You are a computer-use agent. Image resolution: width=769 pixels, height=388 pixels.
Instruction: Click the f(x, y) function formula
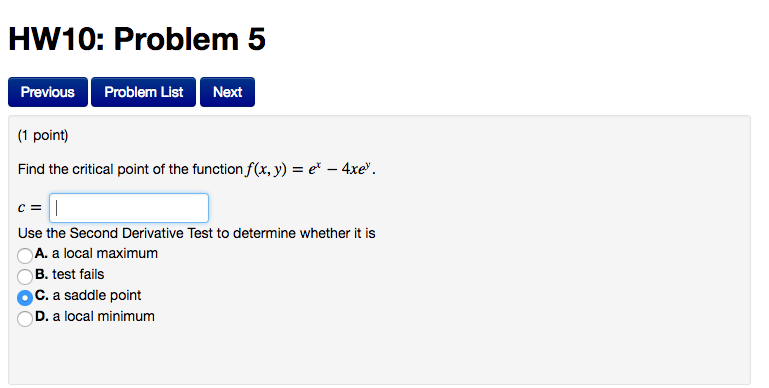[x=310, y=169]
